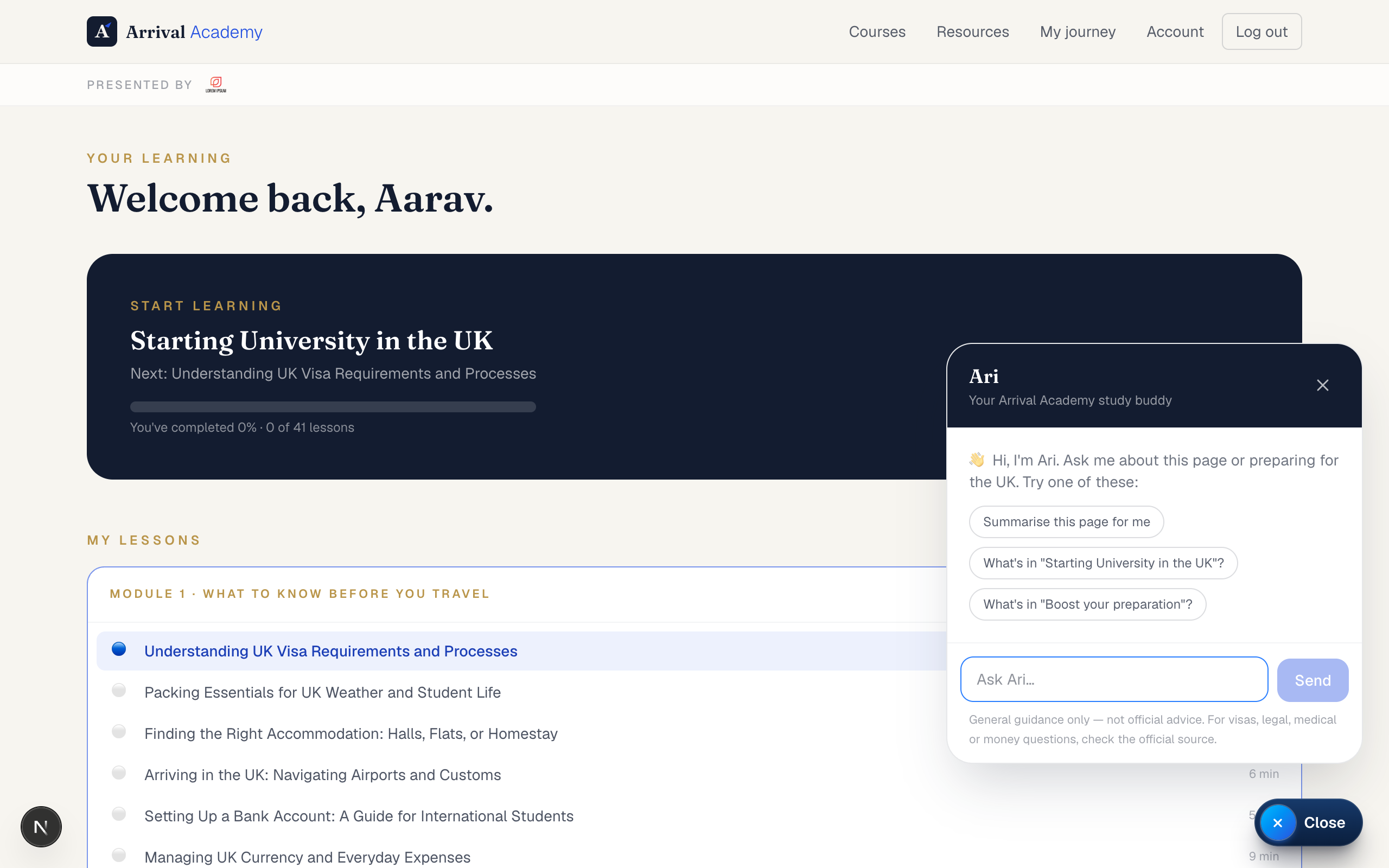The image size is (1389, 868).
Task: Click the Ari title in chat header
Action: coord(983,376)
